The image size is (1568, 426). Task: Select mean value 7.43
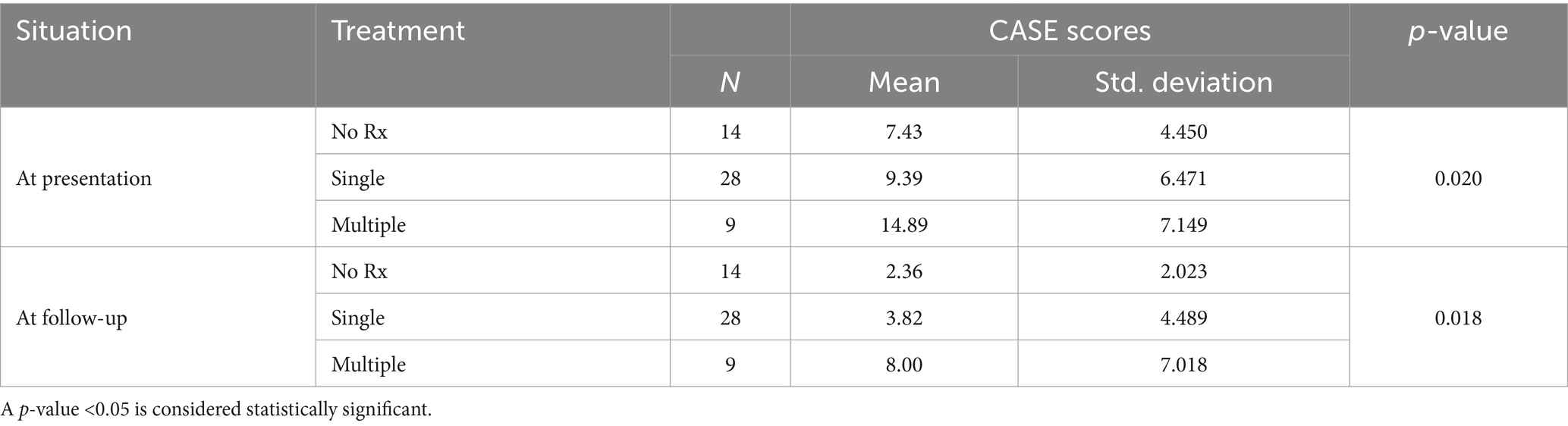904,132
